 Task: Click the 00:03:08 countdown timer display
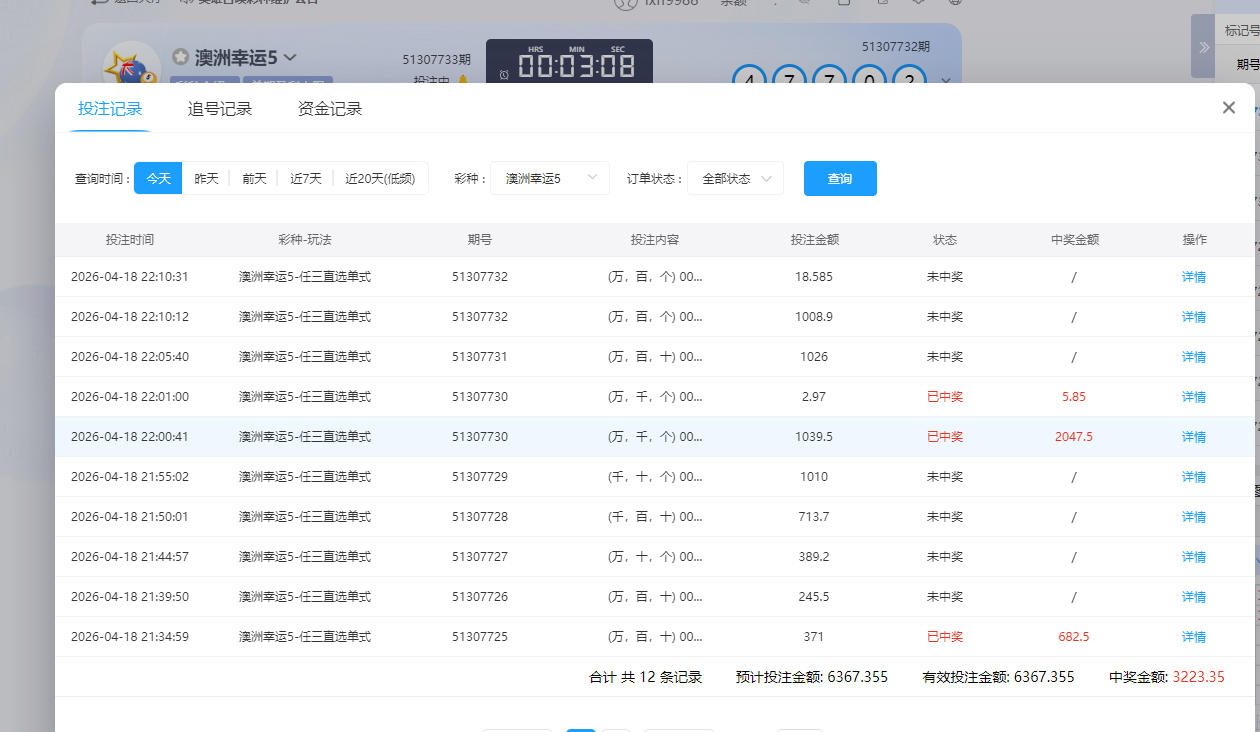pos(576,68)
